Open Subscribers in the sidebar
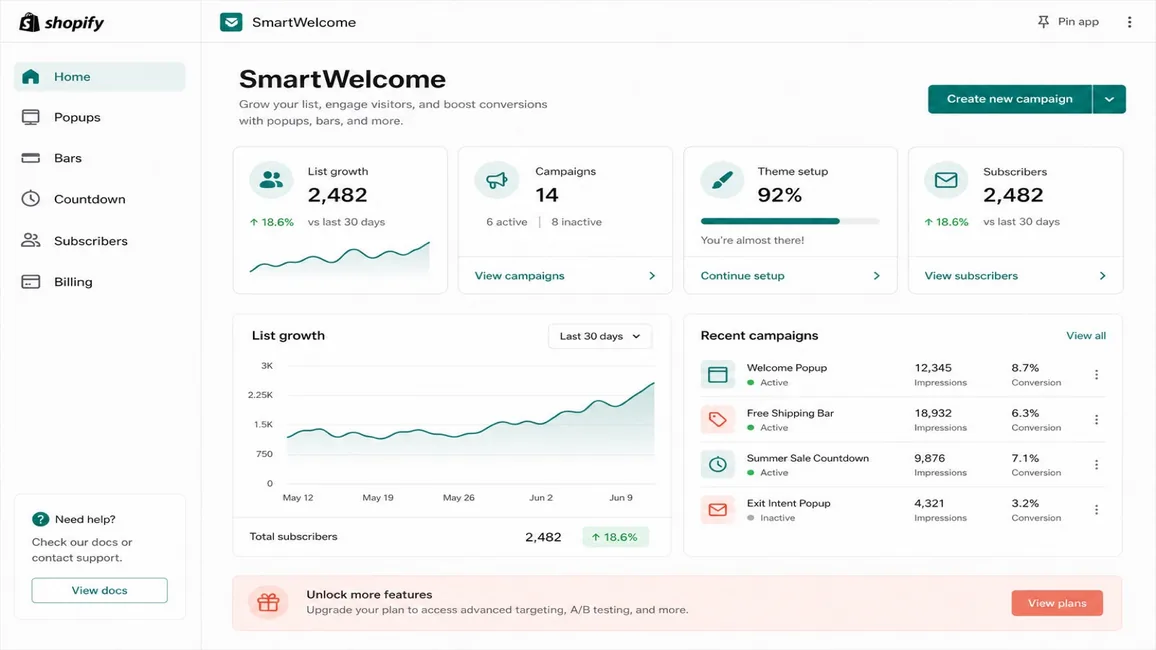The height and width of the screenshot is (650, 1156). (100, 240)
